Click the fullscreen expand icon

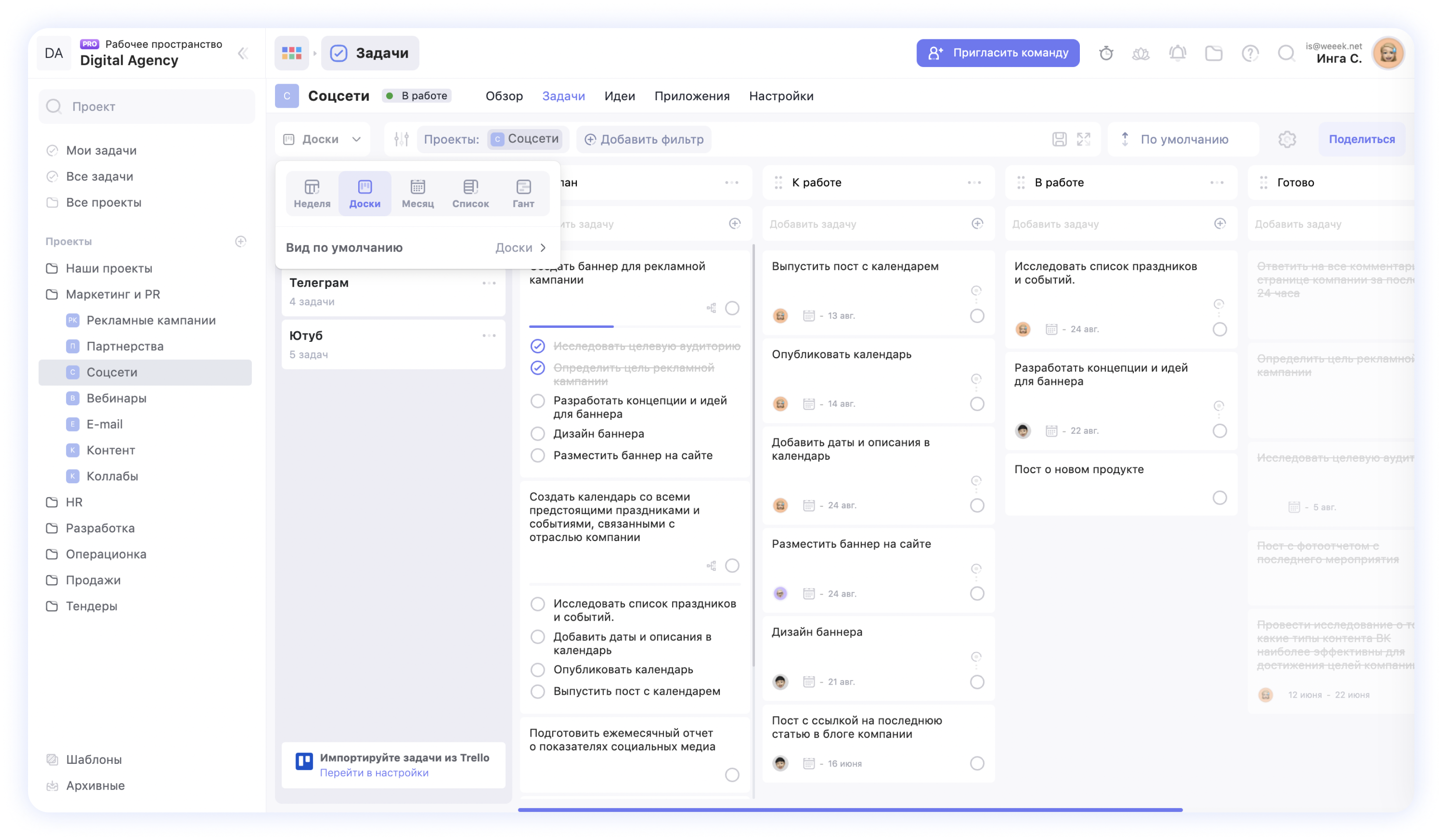1083,139
